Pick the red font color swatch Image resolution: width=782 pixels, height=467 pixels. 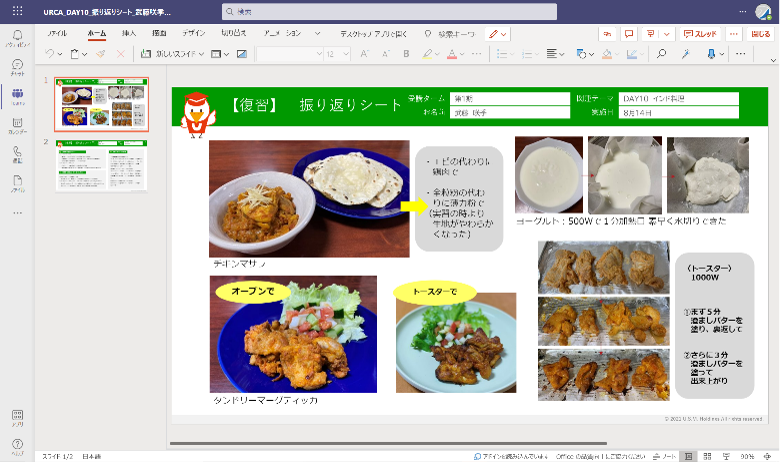452,54
